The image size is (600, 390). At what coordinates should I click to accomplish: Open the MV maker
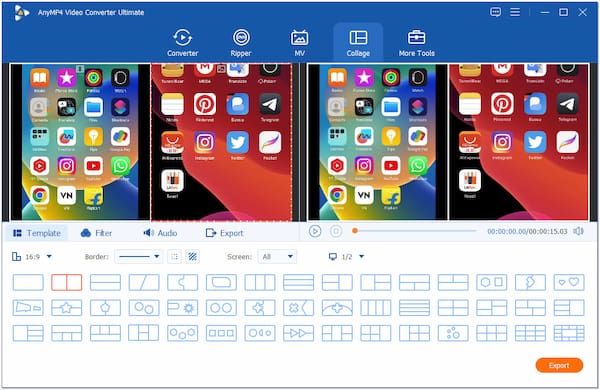299,43
